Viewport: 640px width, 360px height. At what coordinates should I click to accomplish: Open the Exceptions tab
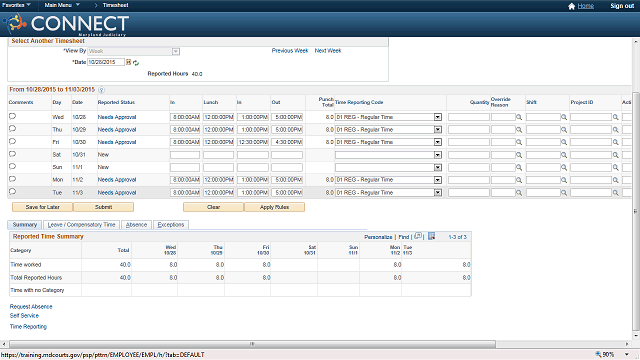coord(171,225)
